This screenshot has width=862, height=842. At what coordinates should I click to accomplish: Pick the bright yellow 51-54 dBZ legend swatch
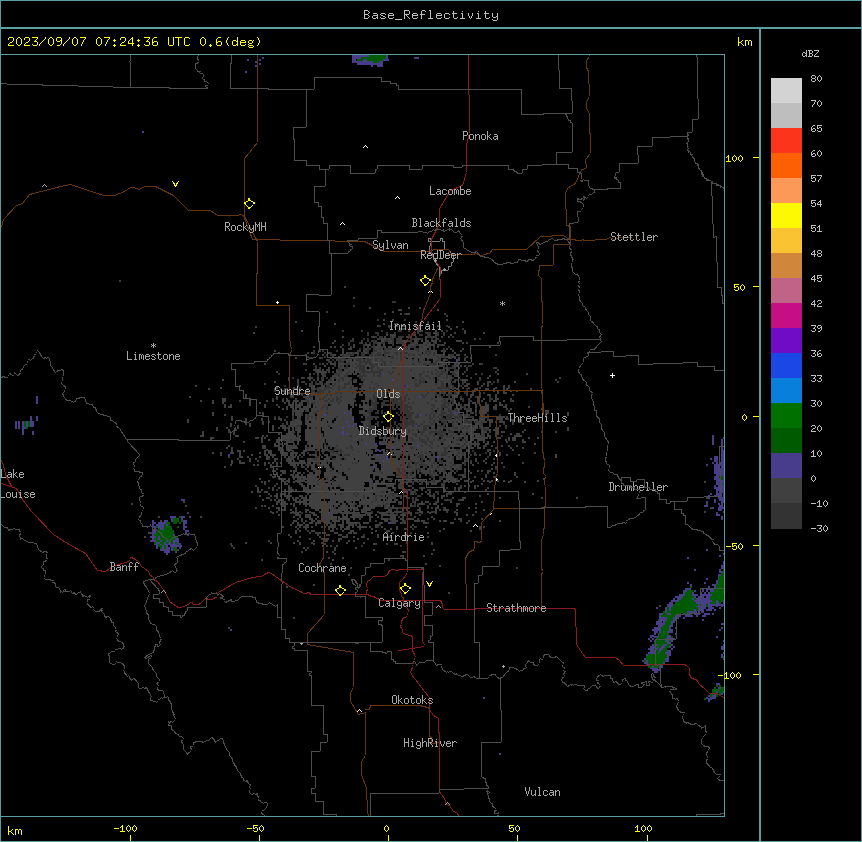[x=786, y=215]
